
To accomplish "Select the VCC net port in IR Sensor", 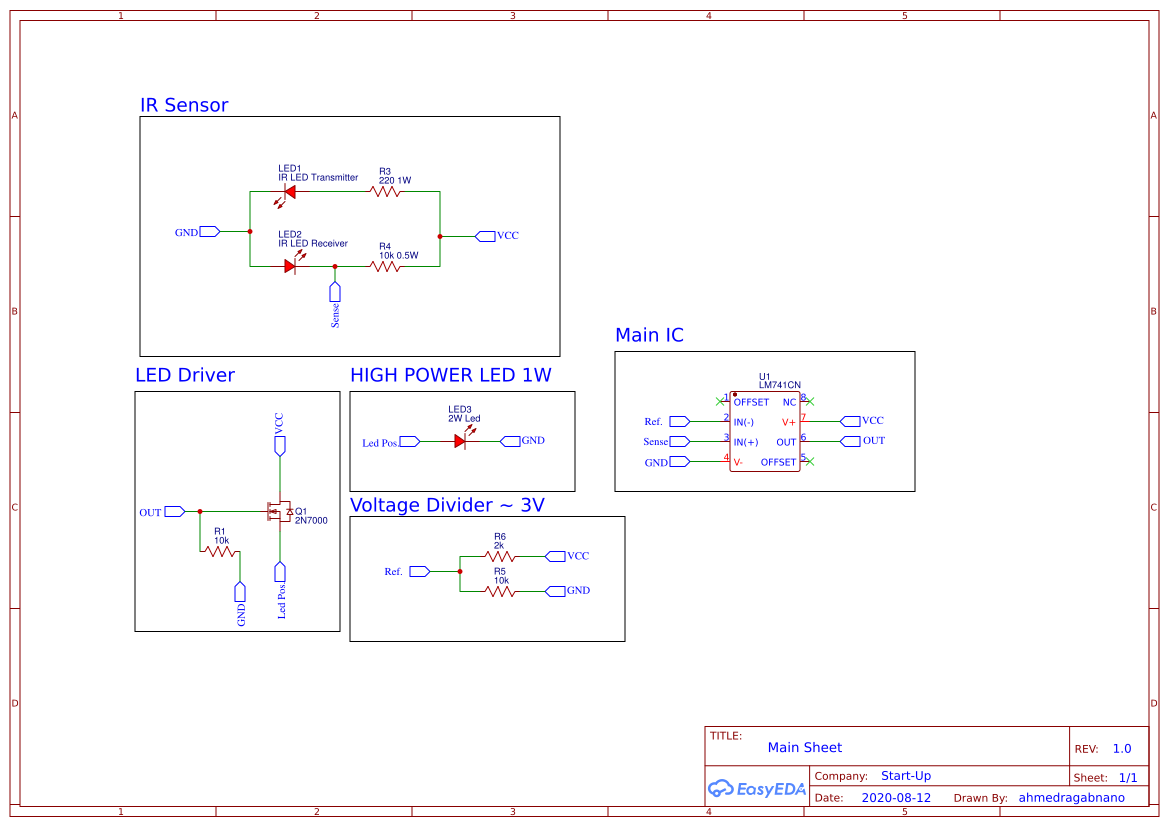I will pos(485,236).
